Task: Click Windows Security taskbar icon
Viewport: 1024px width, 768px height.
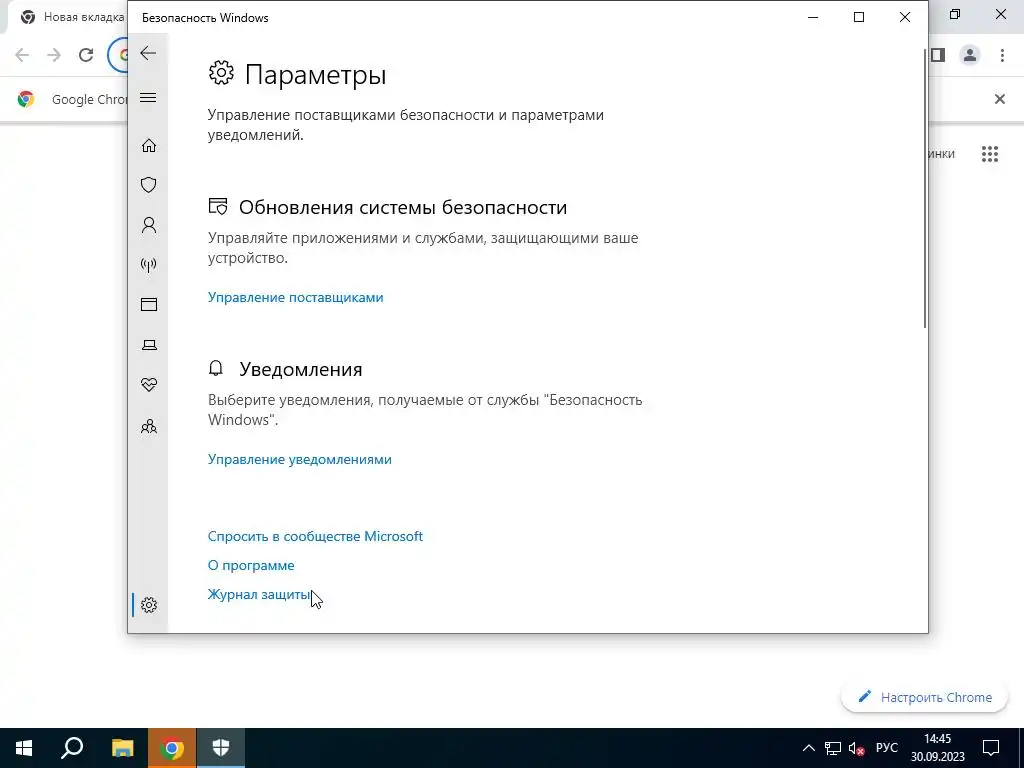Action: click(221, 748)
